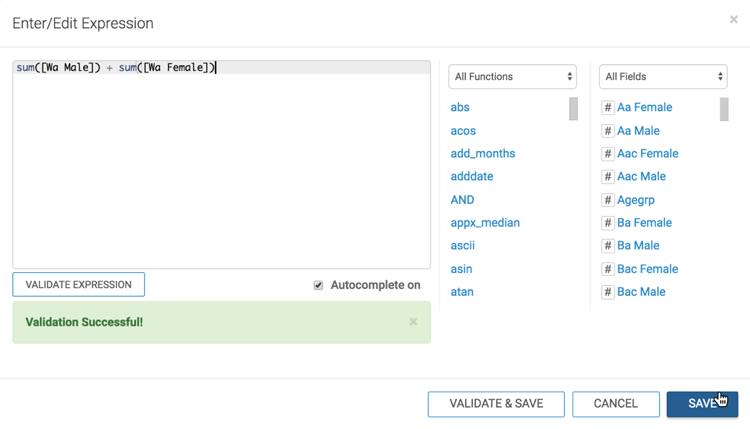This screenshot has width=750, height=429.
Task: Click the # icon beside Bac Male
Action: (x=607, y=292)
